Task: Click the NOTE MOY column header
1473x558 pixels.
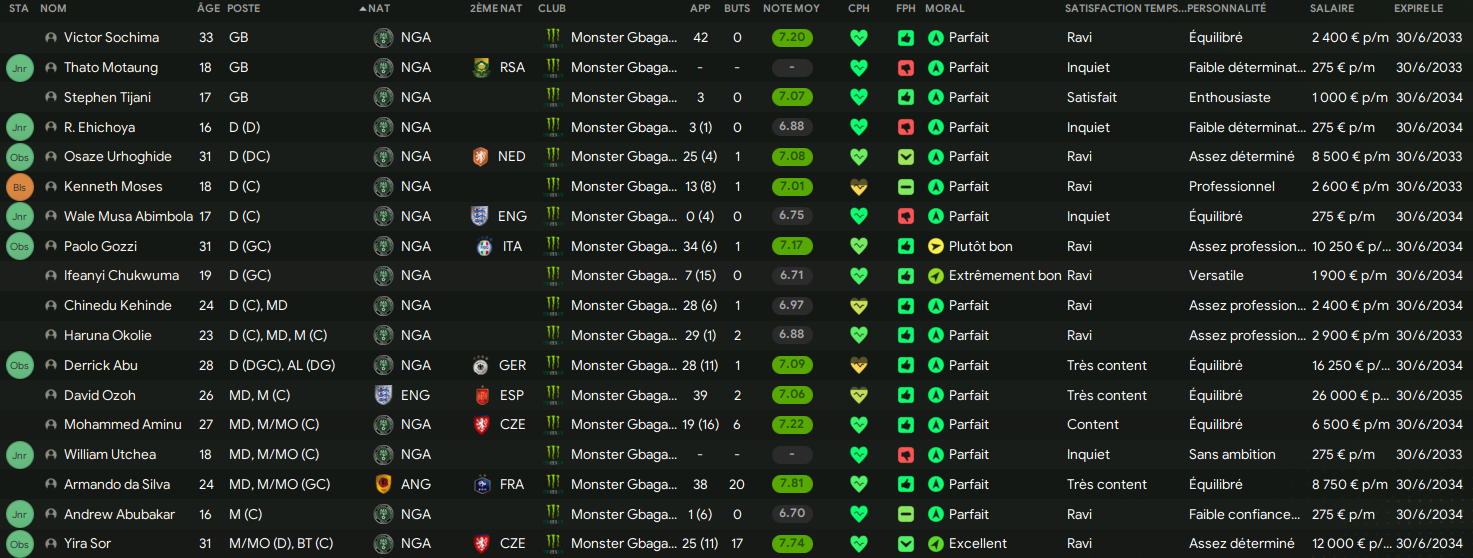Action: click(791, 8)
